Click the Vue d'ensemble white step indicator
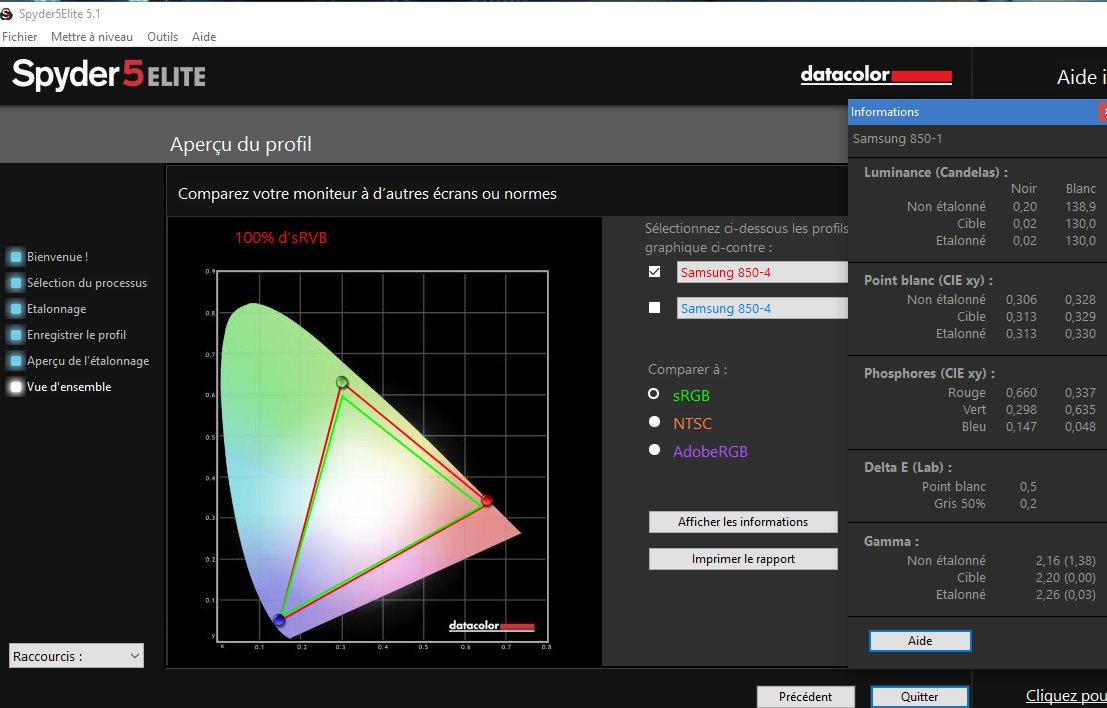The height and width of the screenshot is (708, 1107). (16, 387)
